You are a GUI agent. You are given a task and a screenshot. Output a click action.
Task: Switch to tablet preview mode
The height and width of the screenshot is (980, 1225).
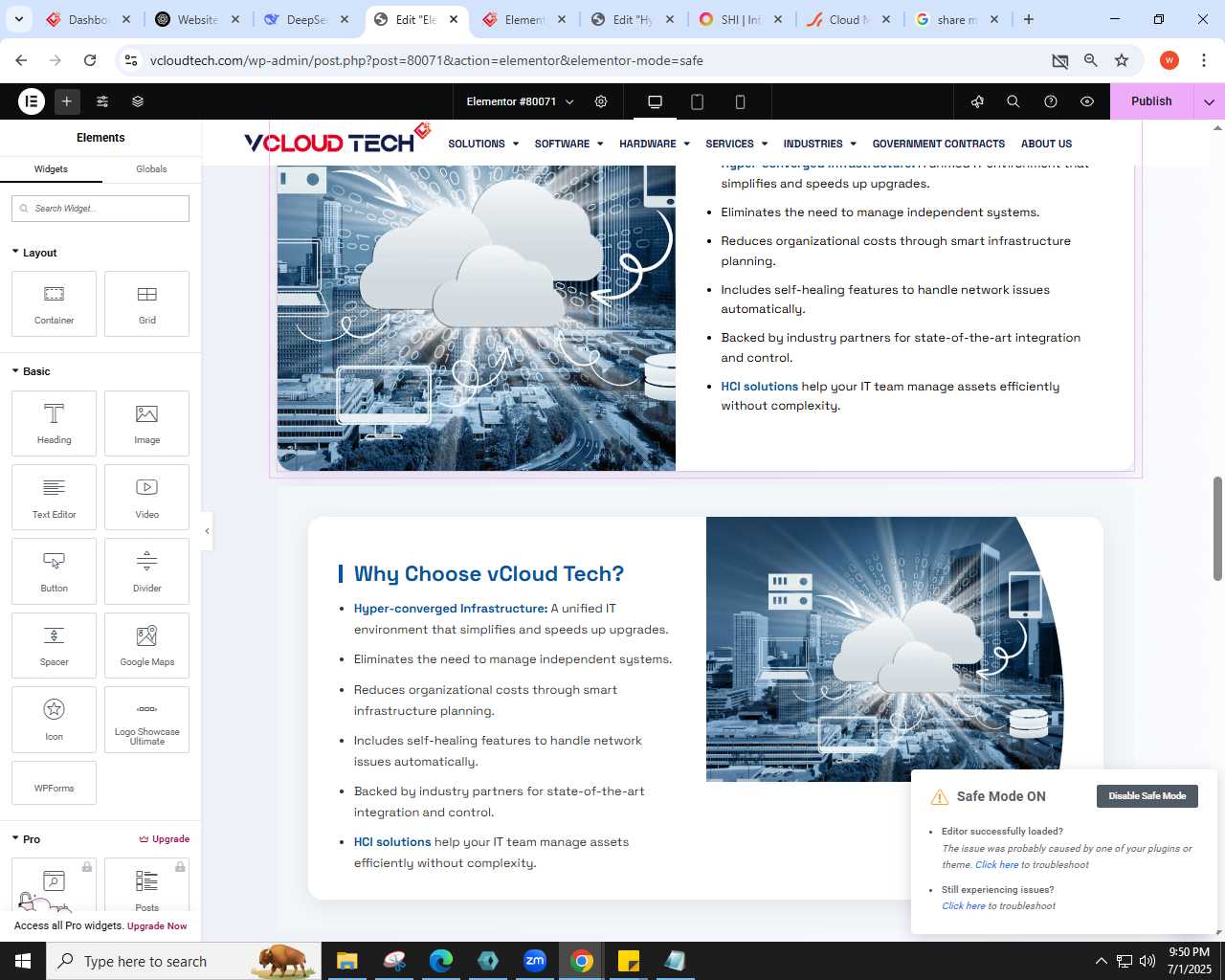point(698,101)
